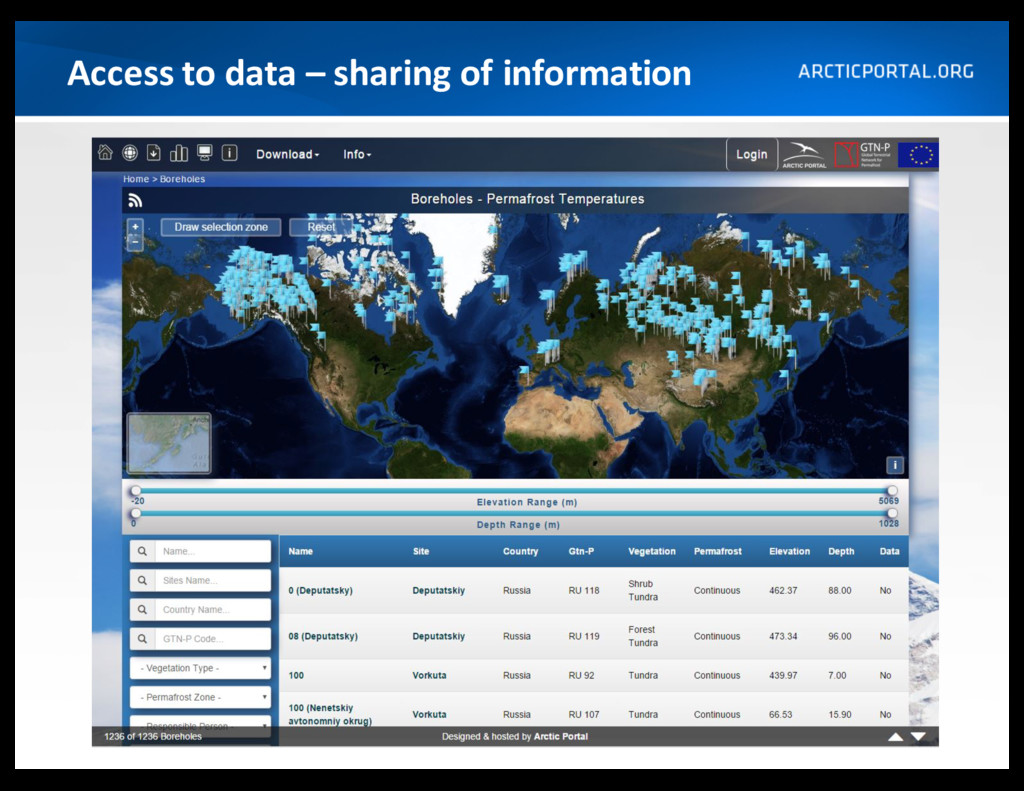Click the download document icon
Viewport: 1024px width, 791px height.
click(153, 153)
